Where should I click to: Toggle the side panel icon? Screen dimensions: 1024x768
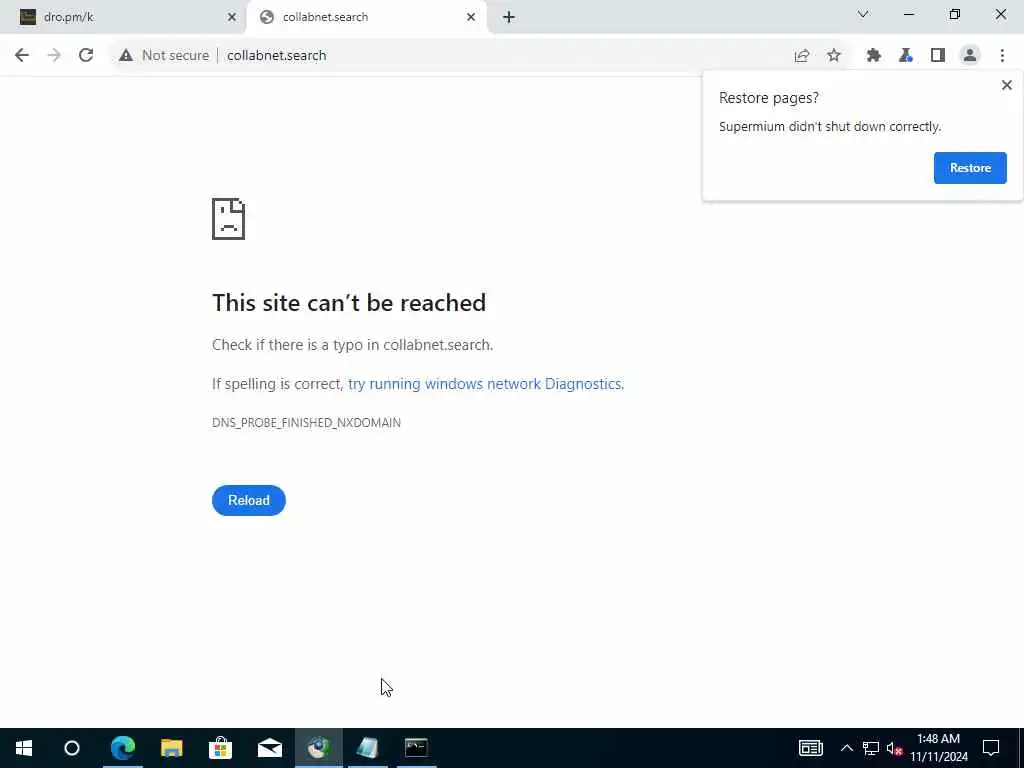938,56
